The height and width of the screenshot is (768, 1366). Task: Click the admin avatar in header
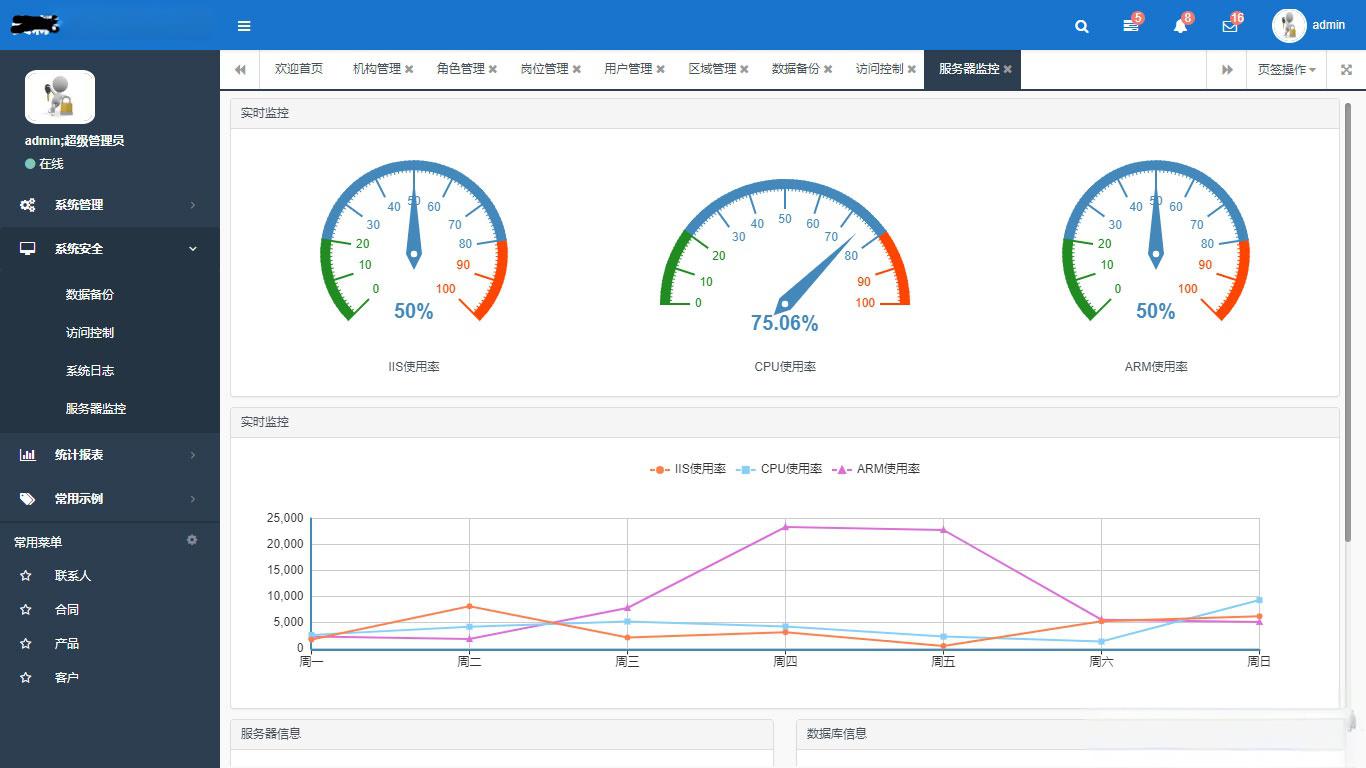1289,25
